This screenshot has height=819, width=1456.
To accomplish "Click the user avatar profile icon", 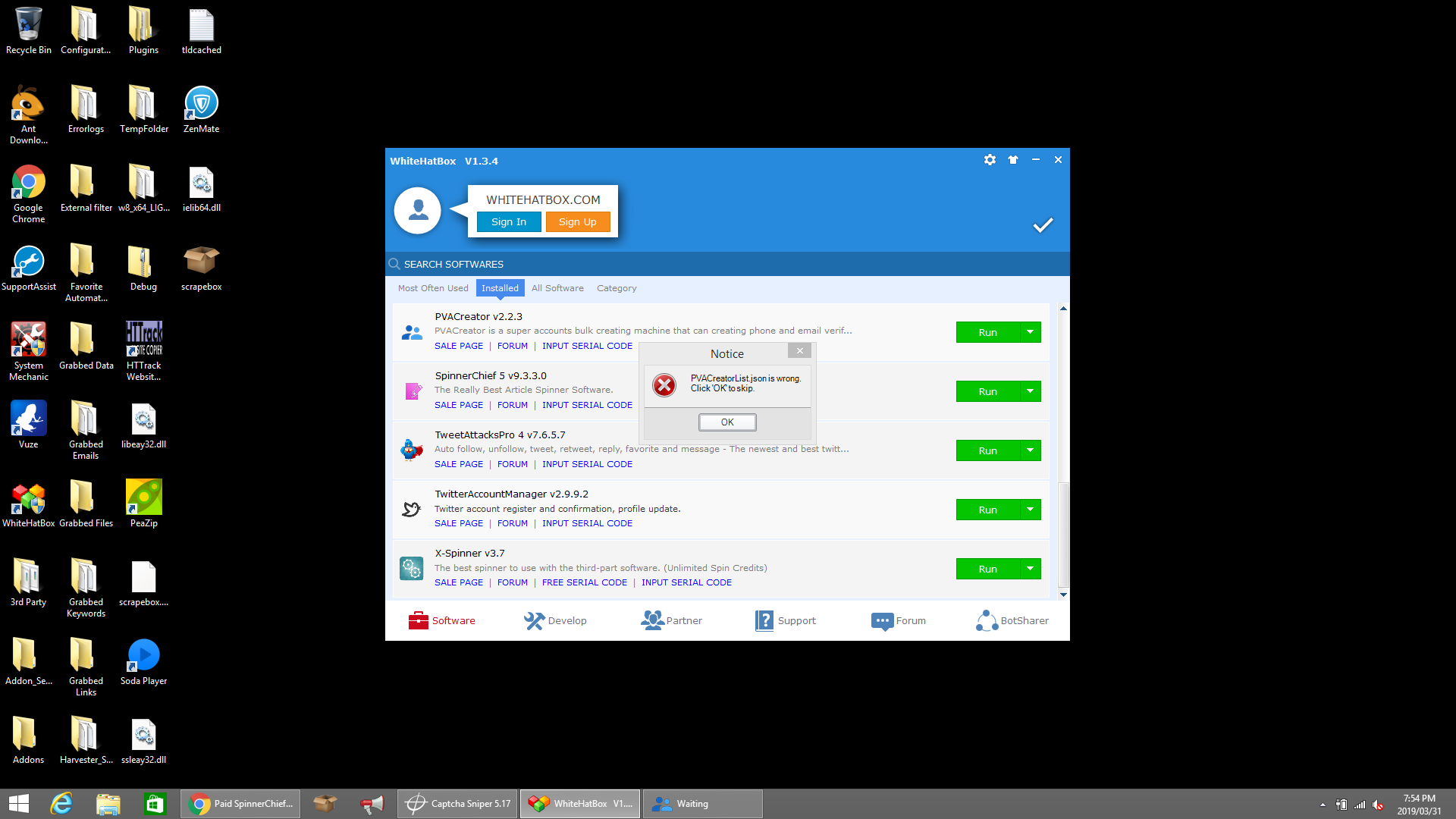I will pos(417,211).
